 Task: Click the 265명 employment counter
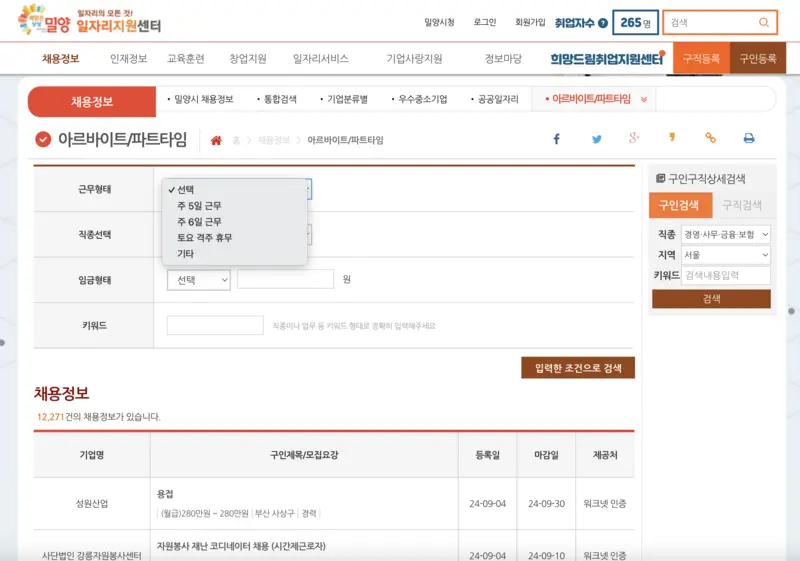[635, 22]
